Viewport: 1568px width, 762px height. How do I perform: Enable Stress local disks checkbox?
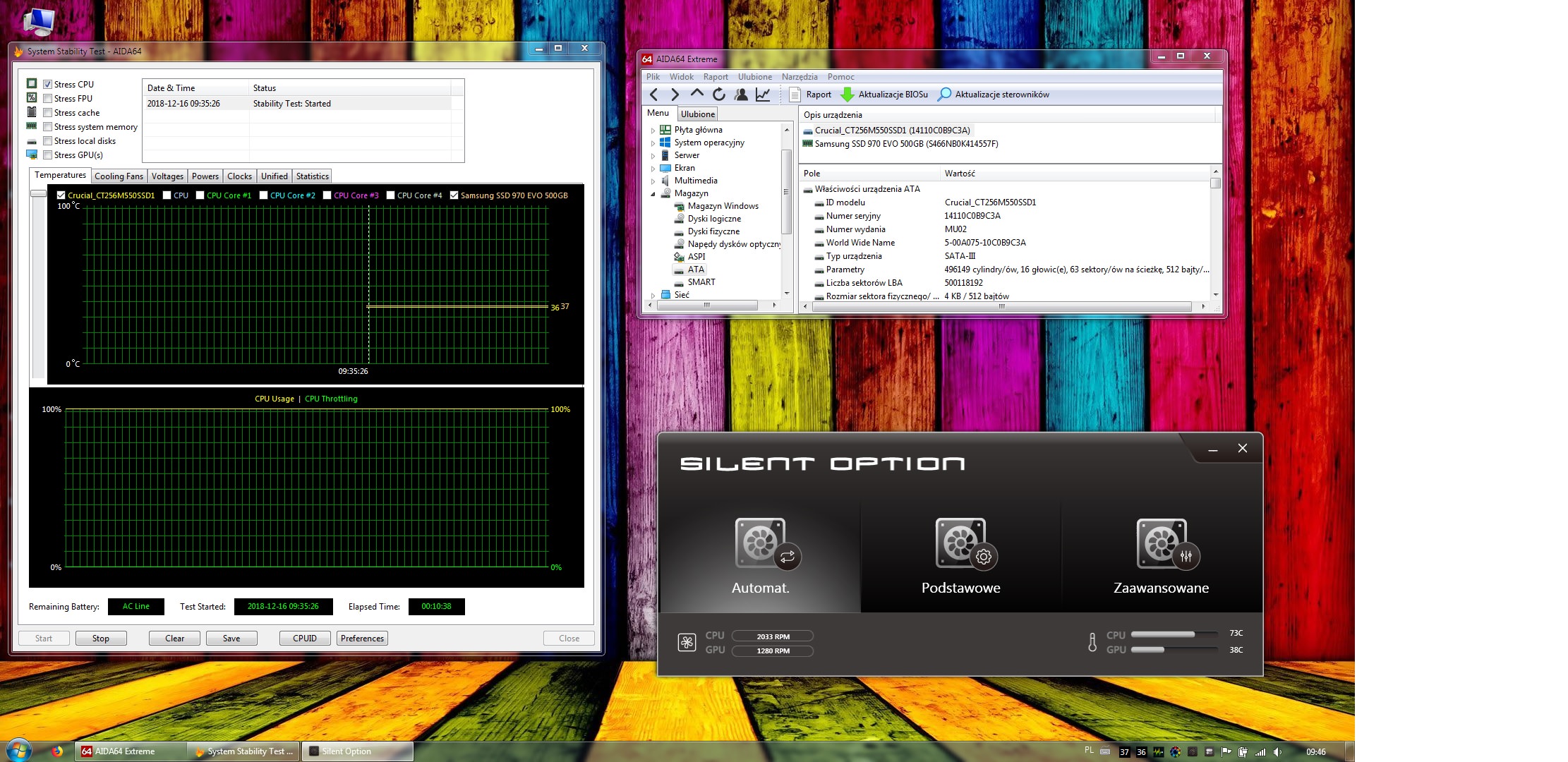pos(48,141)
